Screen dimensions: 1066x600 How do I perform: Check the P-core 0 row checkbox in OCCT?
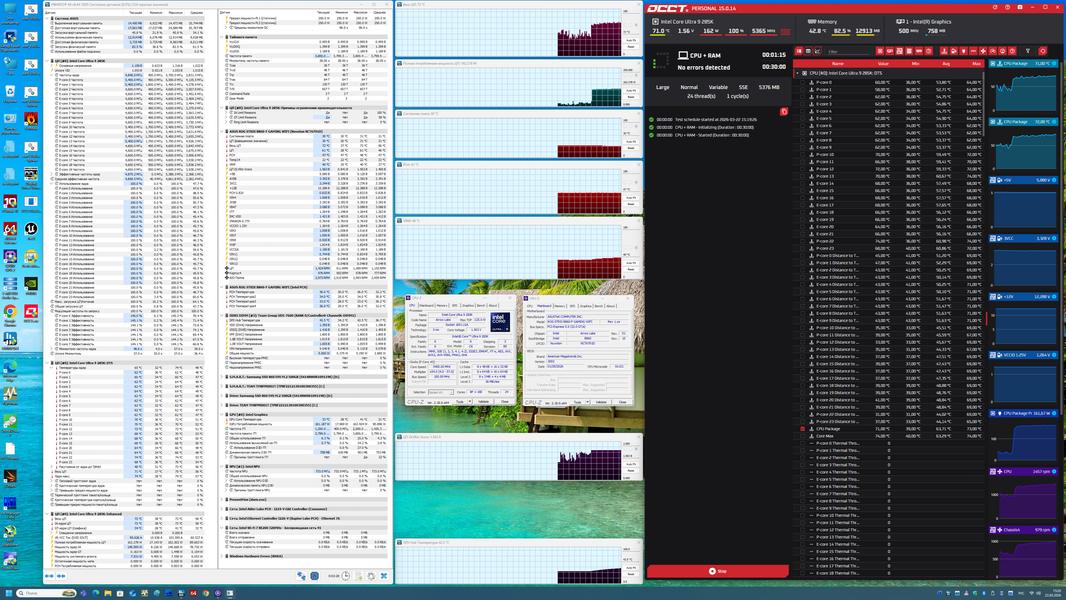(x=802, y=82)
